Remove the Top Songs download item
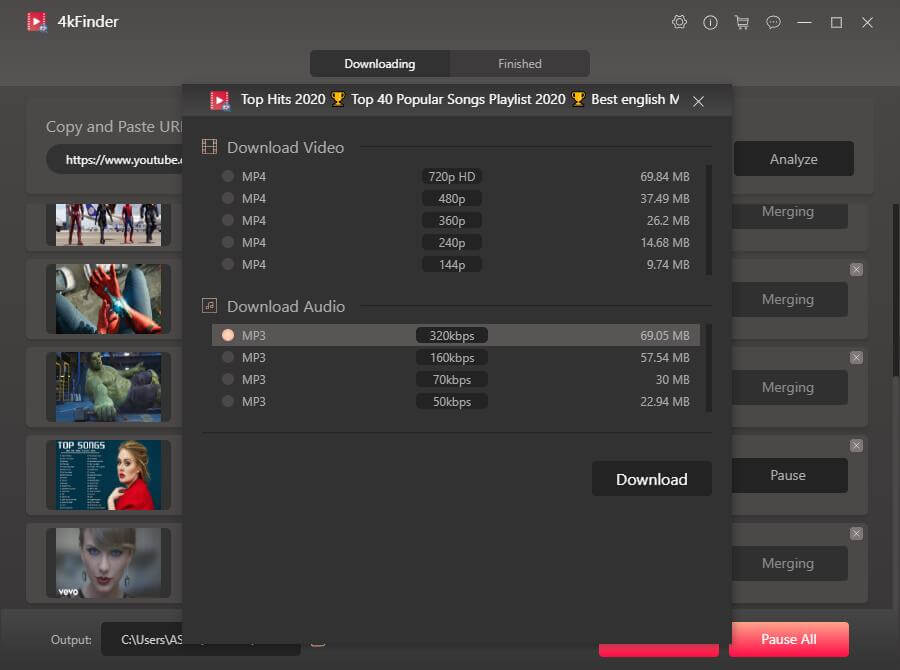Image resolution: width=900 pixels, height=670 pixels. pos(856,446)
